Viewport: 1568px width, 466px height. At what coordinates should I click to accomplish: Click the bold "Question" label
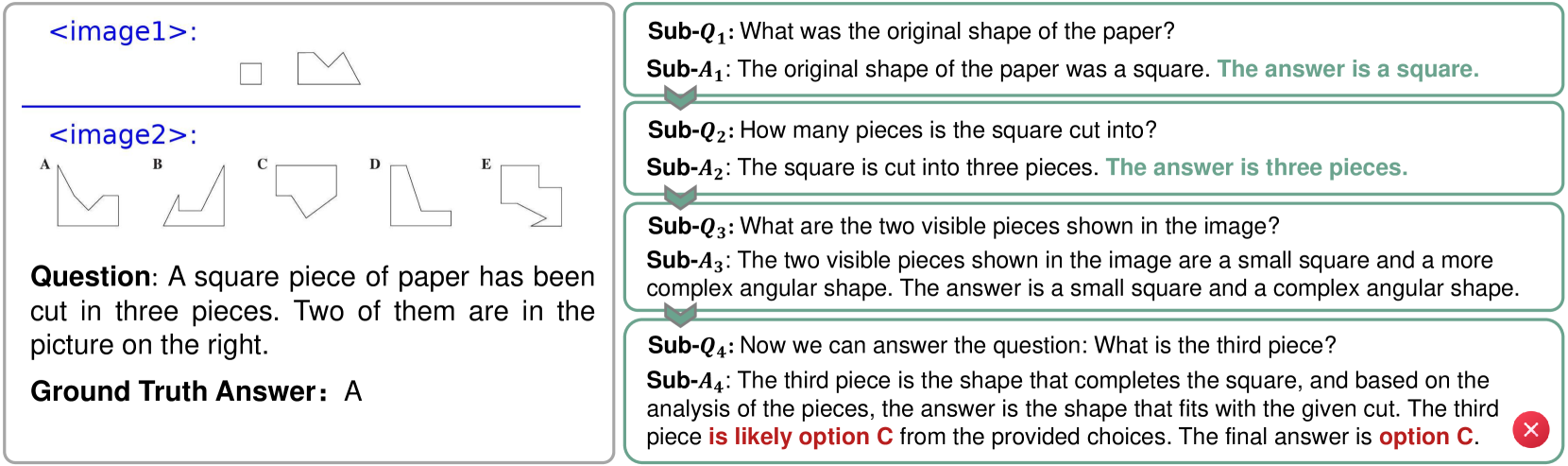(x=91, y=276)
